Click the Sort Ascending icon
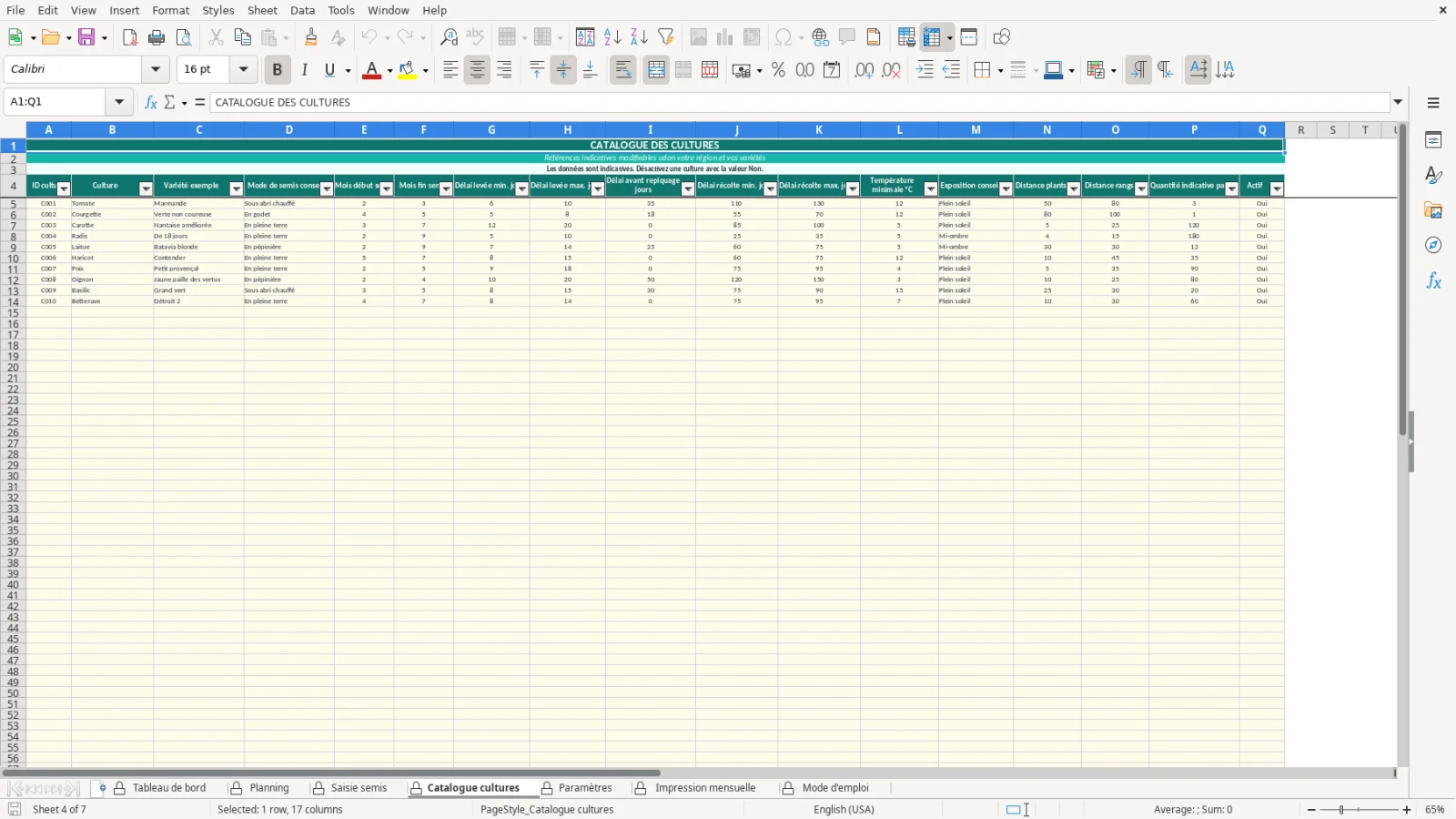This screenshot has height=819, width=1456. 612,37
